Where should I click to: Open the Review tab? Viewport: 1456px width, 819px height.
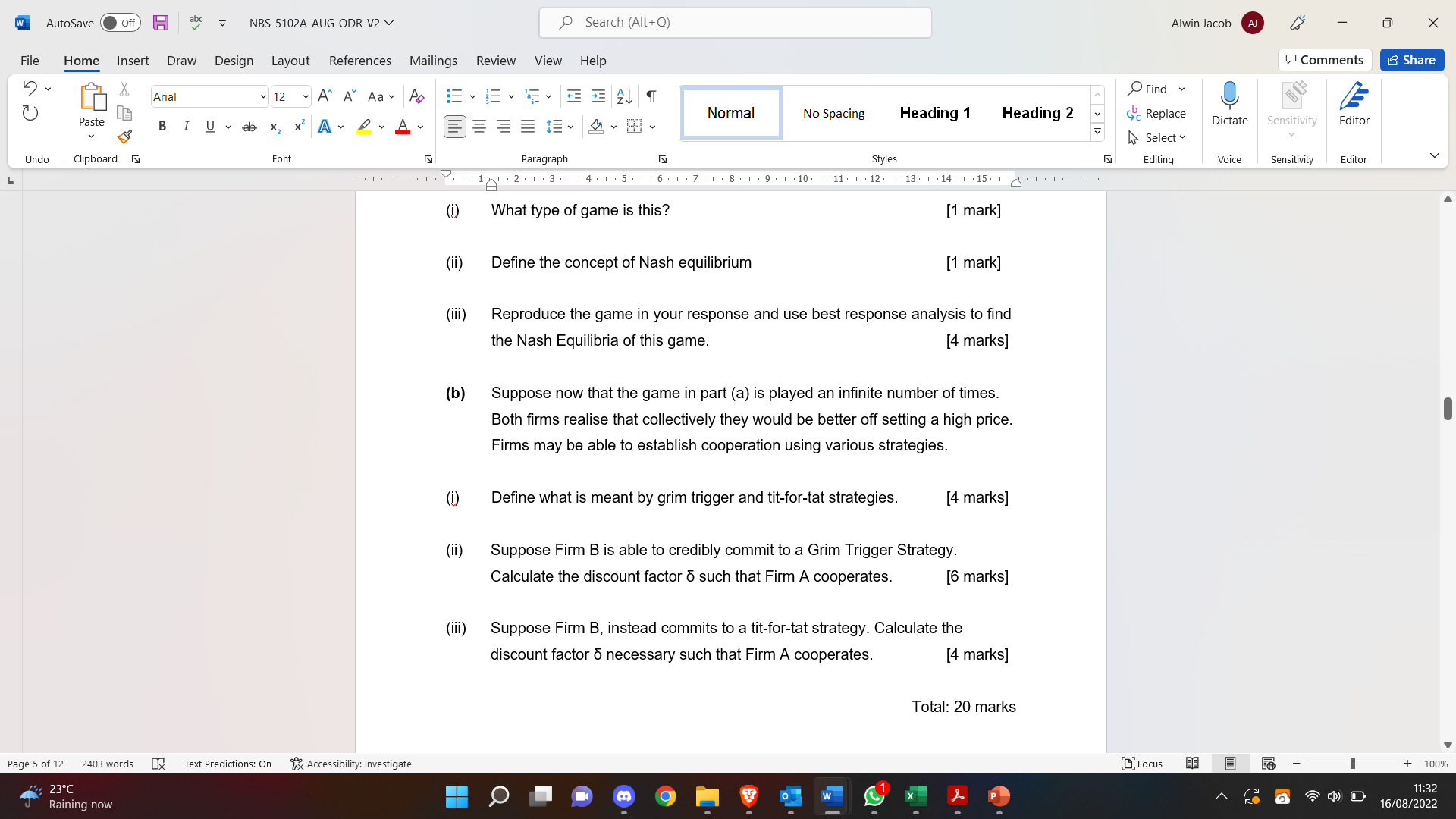click(495, 61)
